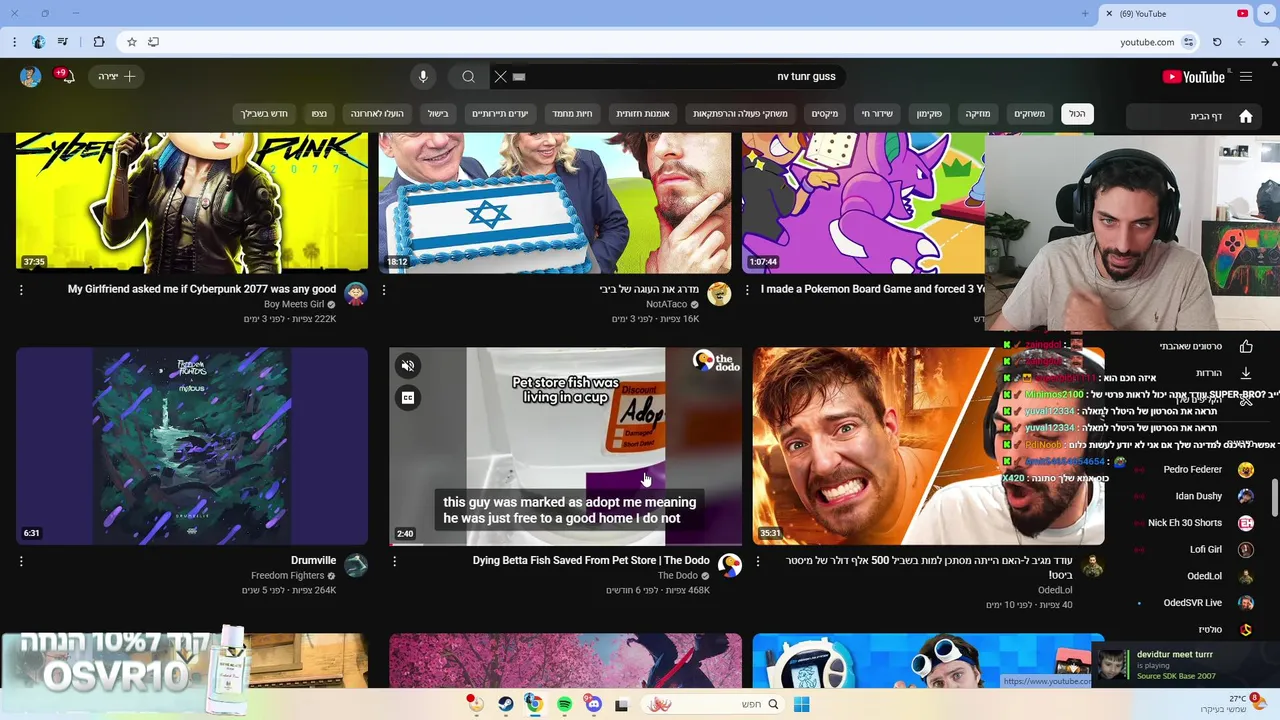Clear the search box with X
Image resolution: width=1280 pixels, height=720 pixels.
point(500,77)
